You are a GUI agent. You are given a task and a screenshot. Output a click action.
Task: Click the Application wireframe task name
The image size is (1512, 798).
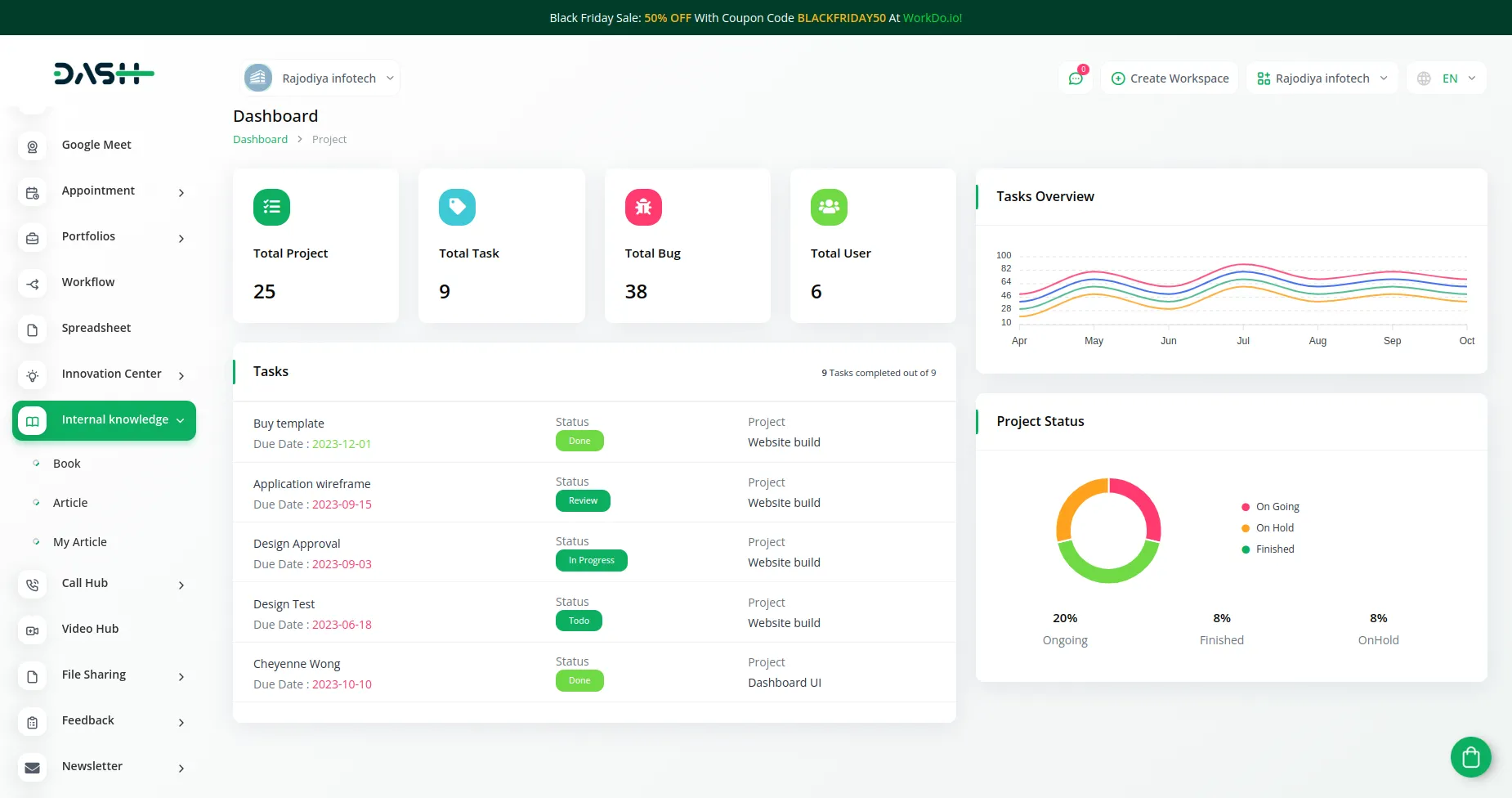[x=312, y=484]
